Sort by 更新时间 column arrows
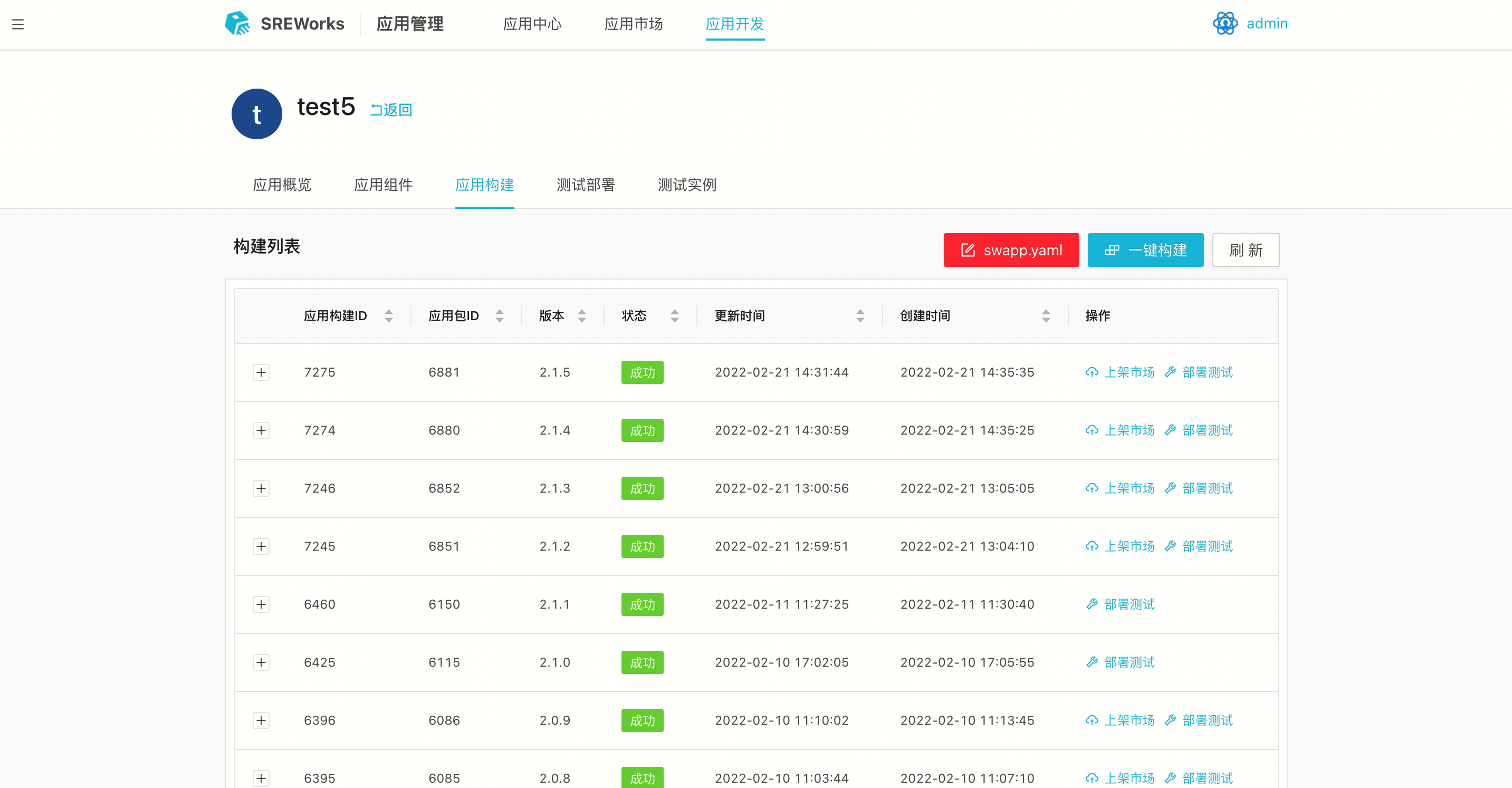This screenshot has height=788, width=1512. 860,315
